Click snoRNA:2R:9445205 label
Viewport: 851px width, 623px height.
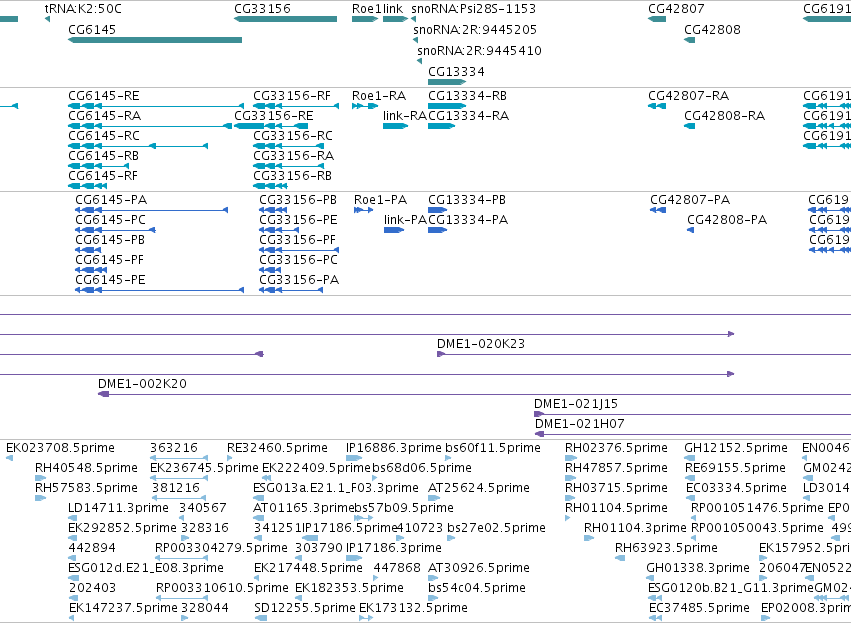[x=475, y=29]
